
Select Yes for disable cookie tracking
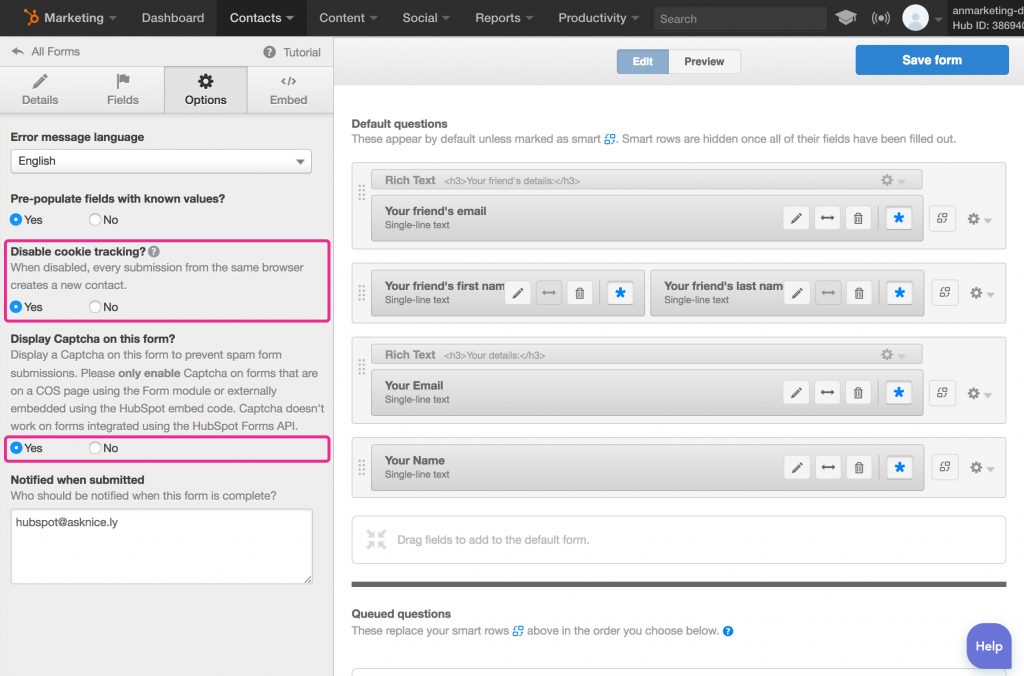16,307
